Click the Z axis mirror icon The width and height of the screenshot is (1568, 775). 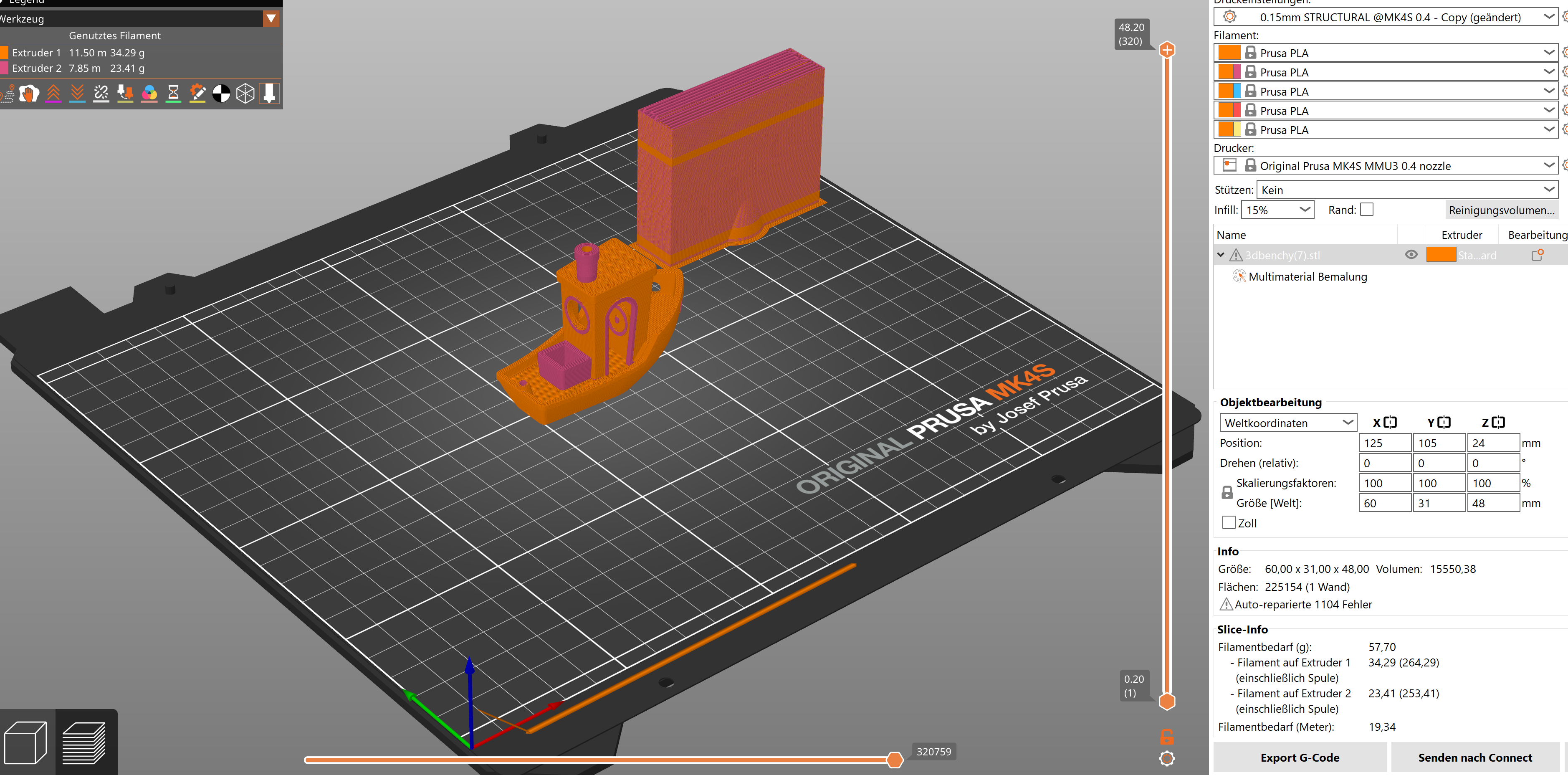(x=1498, y=423)
